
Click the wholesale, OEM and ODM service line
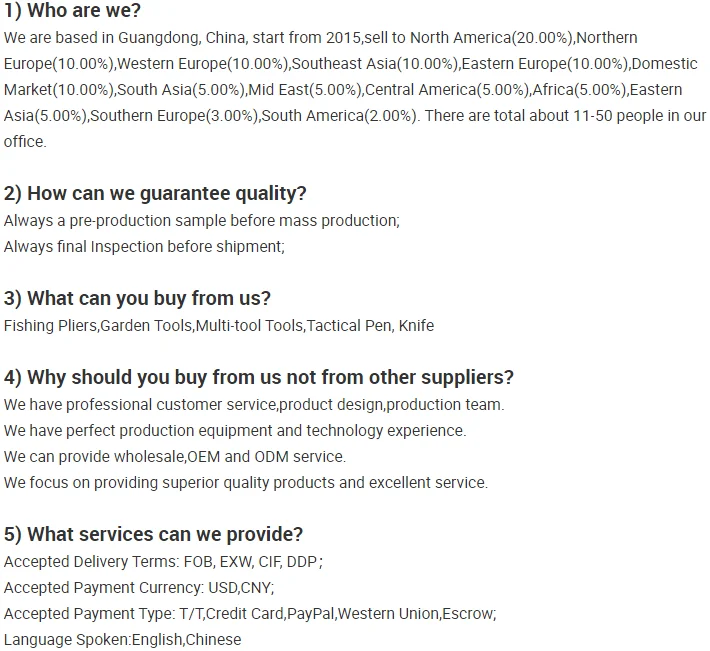[x=175, y=457]
